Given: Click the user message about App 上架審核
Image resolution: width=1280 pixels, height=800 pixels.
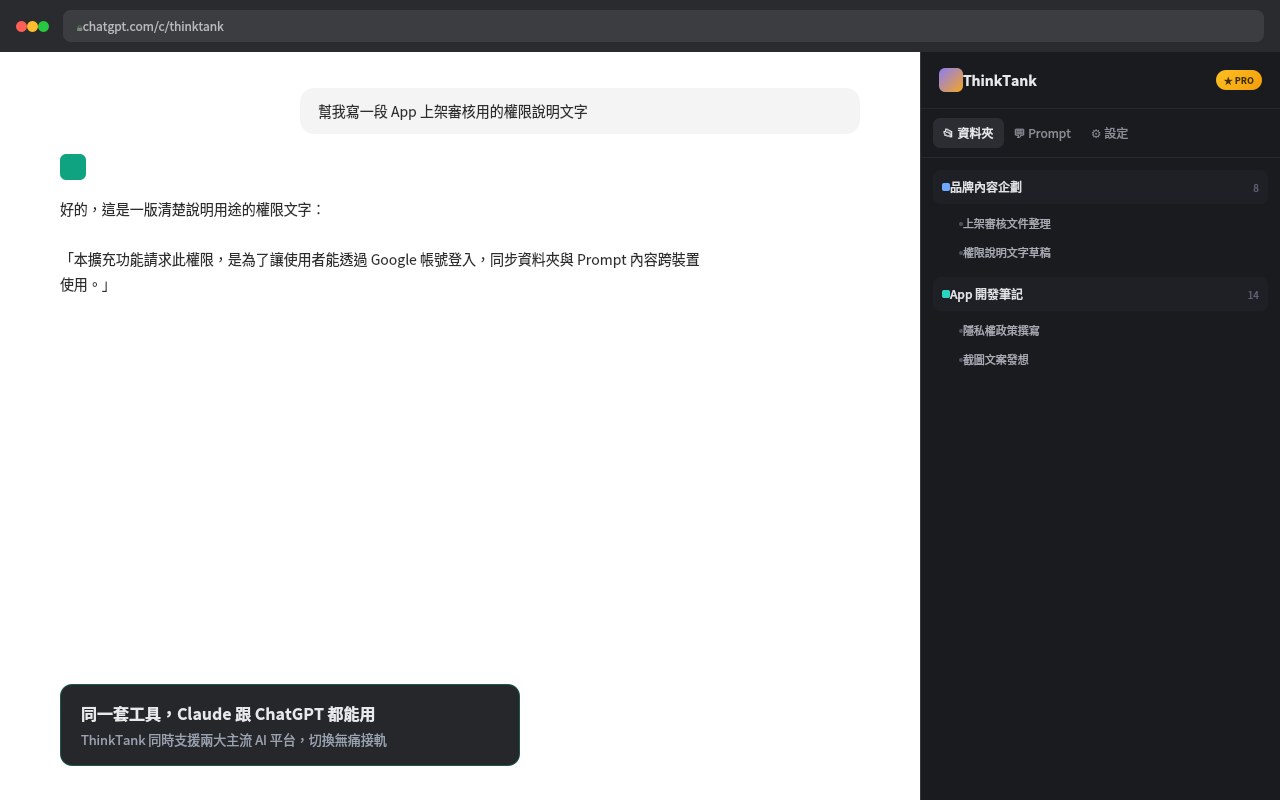Looking at the screenshot, I should 580,111.
